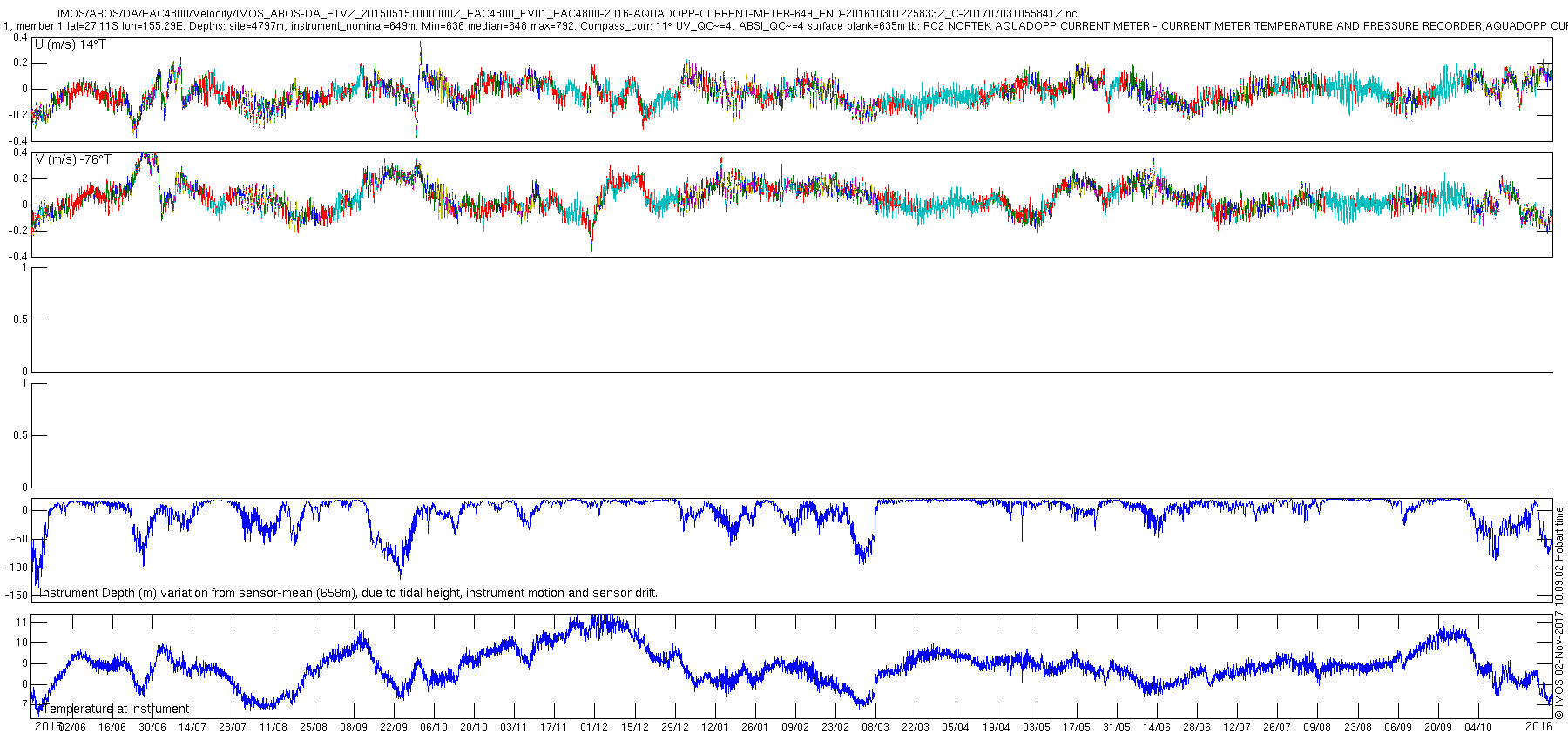Select the '09/02' date tick
Viewport: 1568px width, 740px height.
[795, 728]
